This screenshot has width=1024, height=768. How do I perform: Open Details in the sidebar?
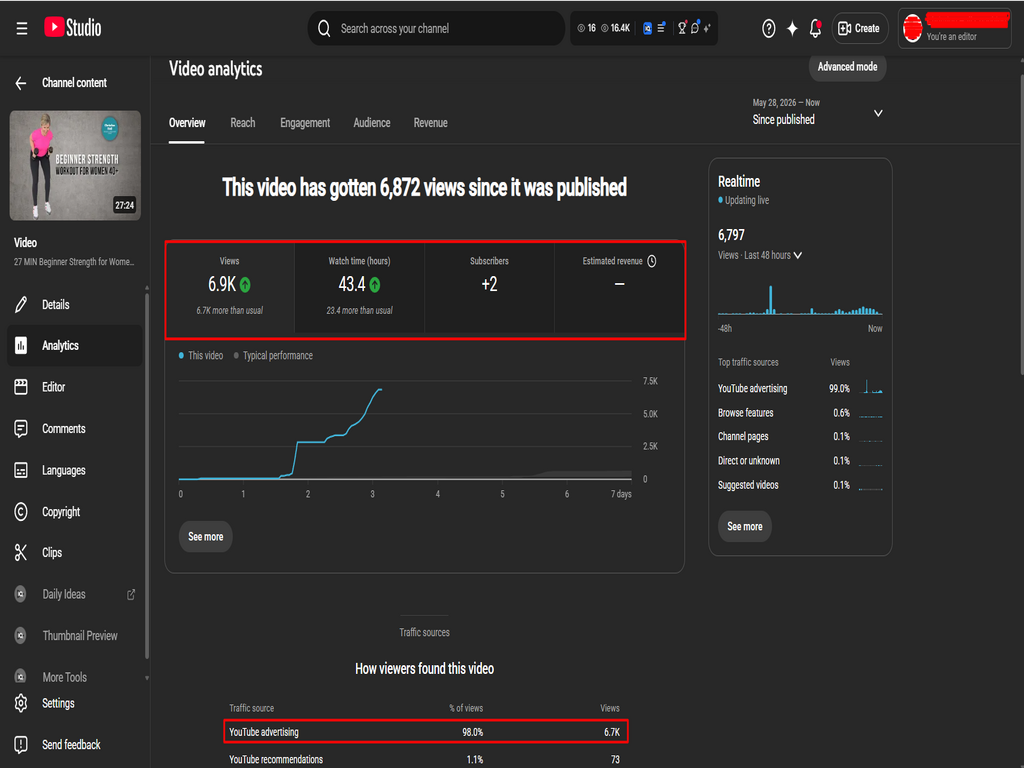(x=74, y=304)
